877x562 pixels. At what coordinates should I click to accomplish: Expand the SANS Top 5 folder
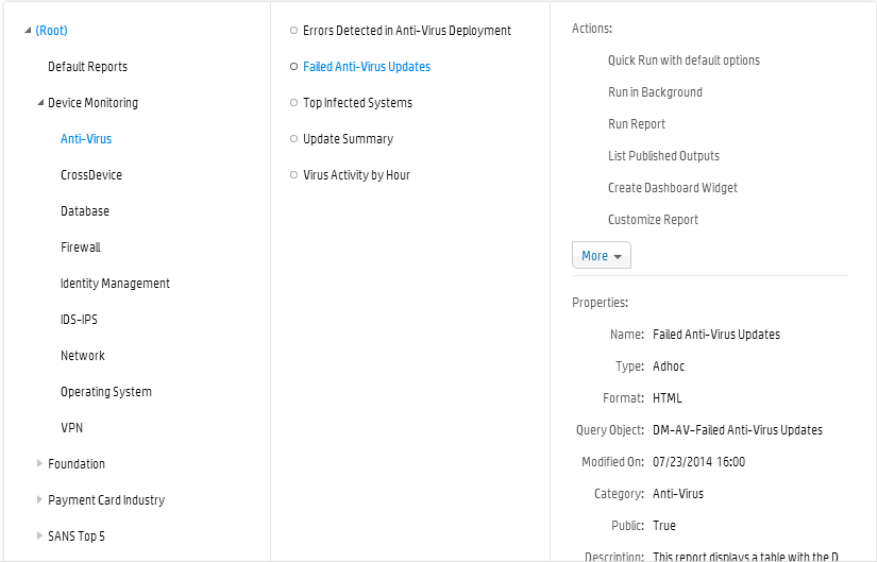(x=40, y=536)
